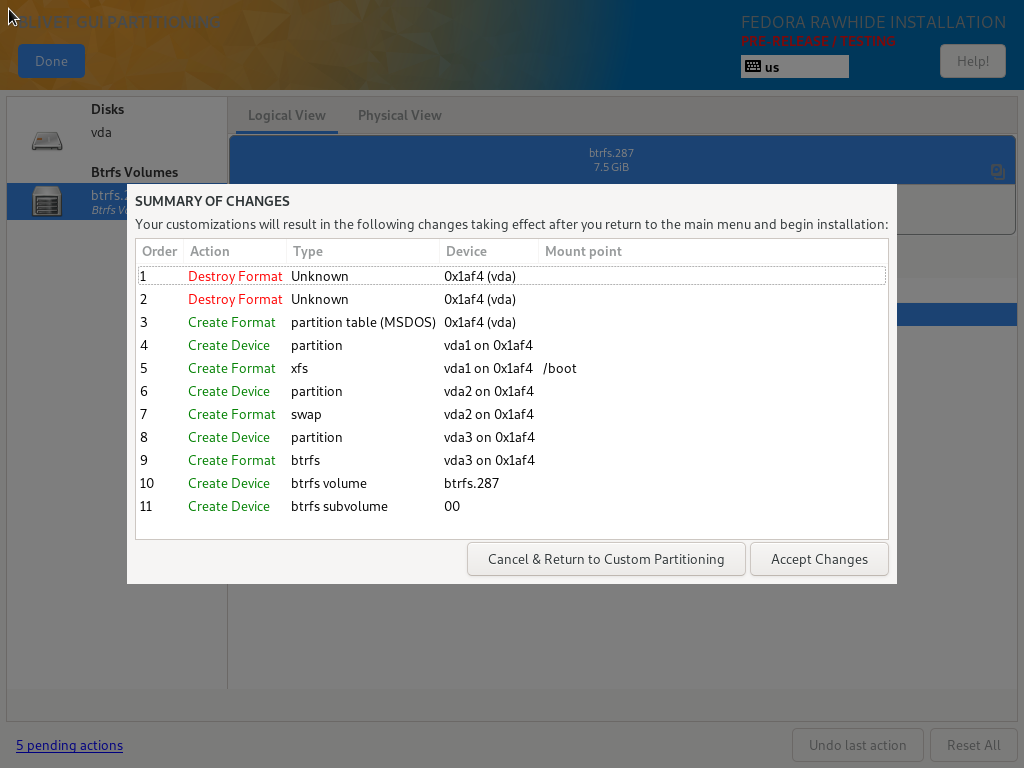Screen dimensions: 1024x768
Task: Click the Btrfs Volumes section heading
Action: click(x=135, y=172)
